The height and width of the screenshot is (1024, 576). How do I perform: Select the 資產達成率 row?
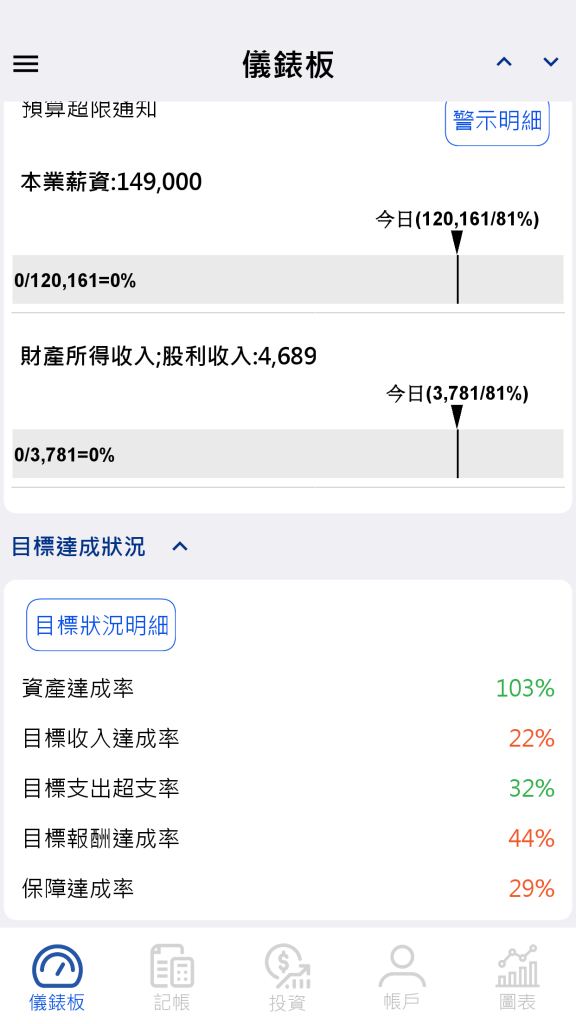click(288, 688)
